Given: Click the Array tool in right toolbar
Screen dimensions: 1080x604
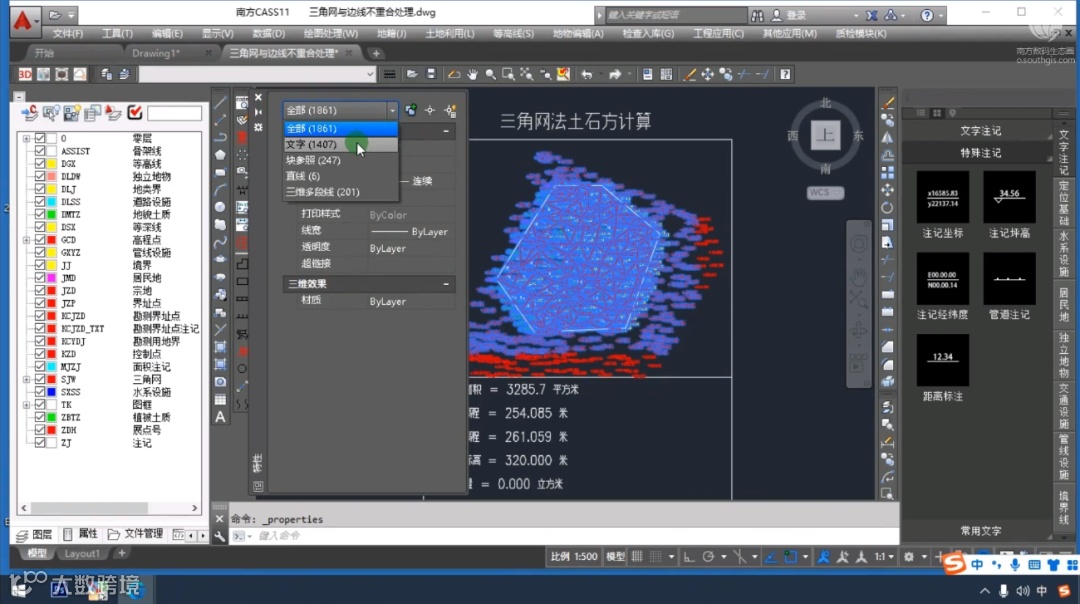Looking at the screenshot, I should [x=887, y=172].
